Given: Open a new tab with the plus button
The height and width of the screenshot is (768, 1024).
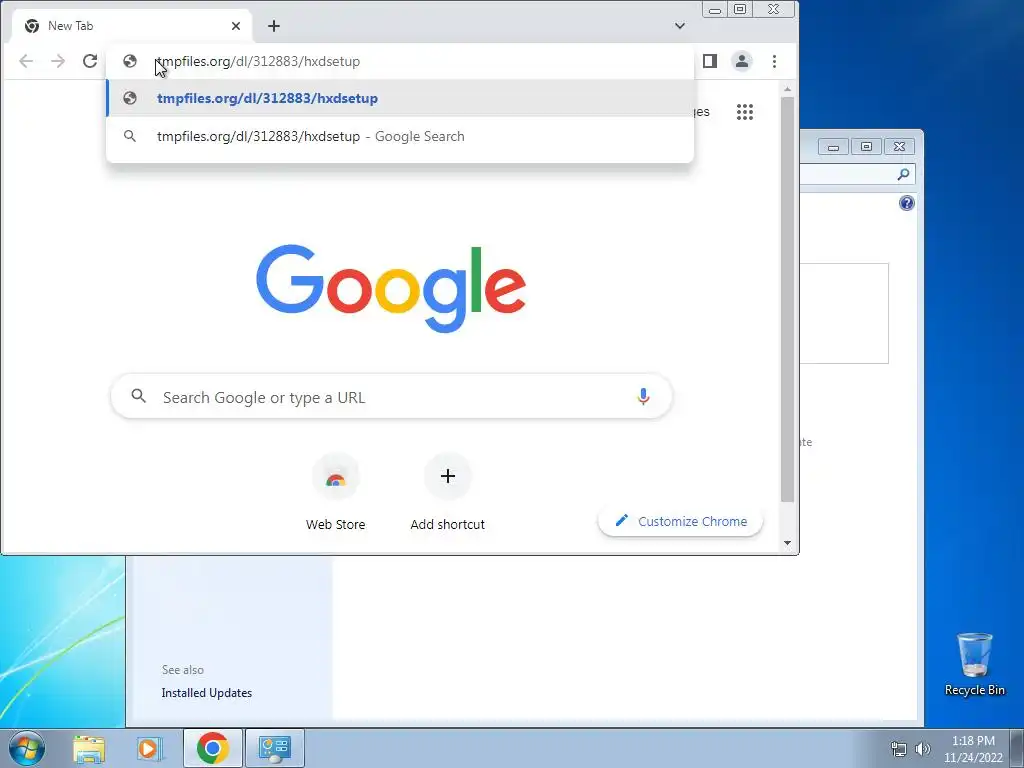Looking at the screenshot, I should click(x=274, y=26).
